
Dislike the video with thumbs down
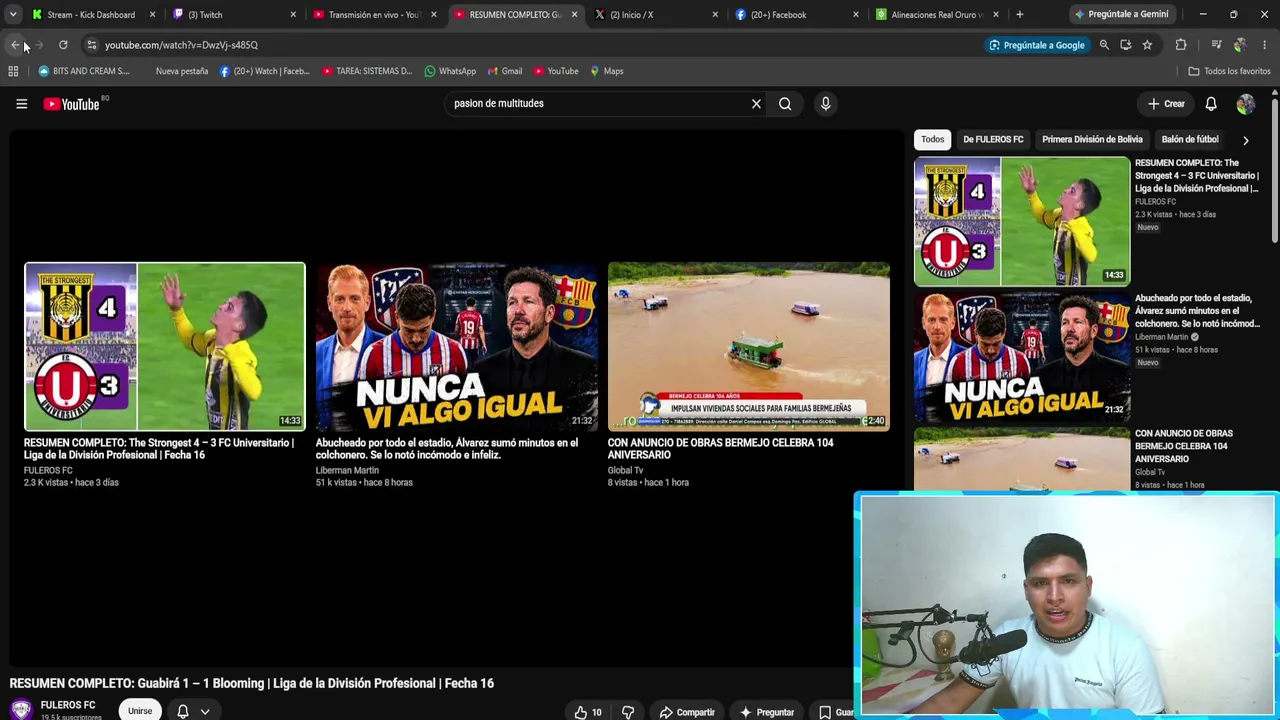point(628,712)
